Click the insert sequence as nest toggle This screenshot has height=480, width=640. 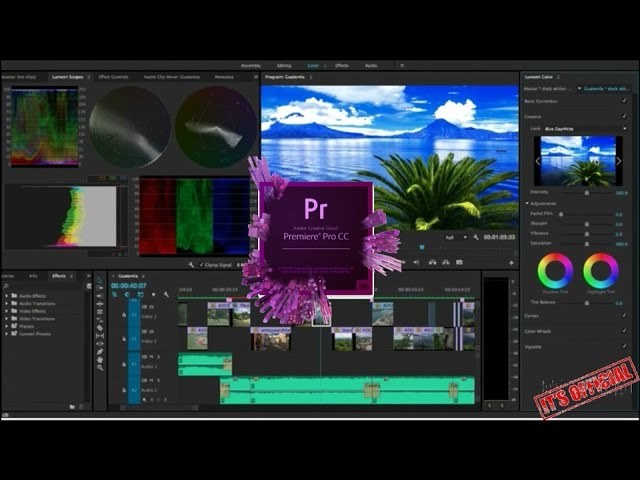pos(115,294)
